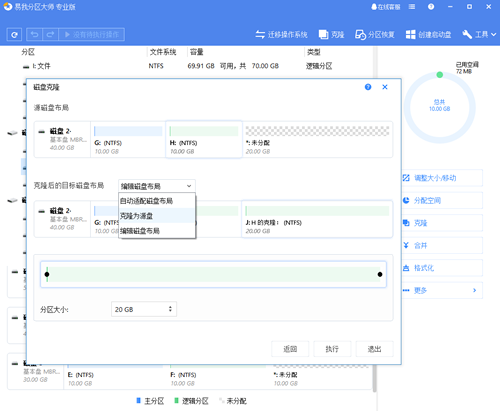Choose 克隆为源盘 option
The width and height of the screenshot is (500, 411).
click(157, 216)
